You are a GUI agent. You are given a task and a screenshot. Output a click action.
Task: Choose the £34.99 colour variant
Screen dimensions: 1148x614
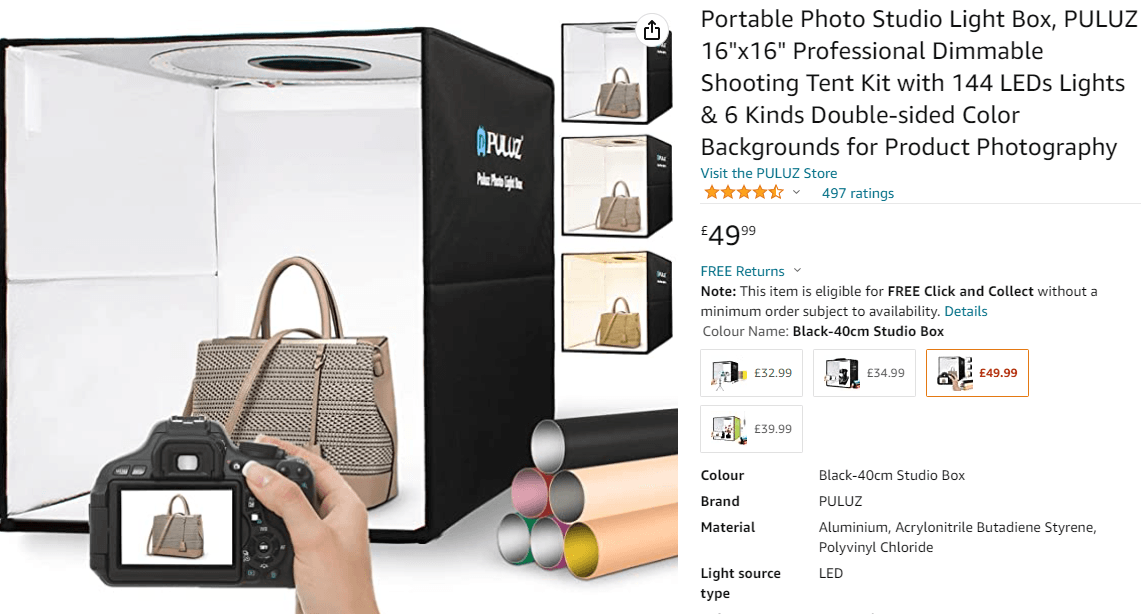pos(864,373)
